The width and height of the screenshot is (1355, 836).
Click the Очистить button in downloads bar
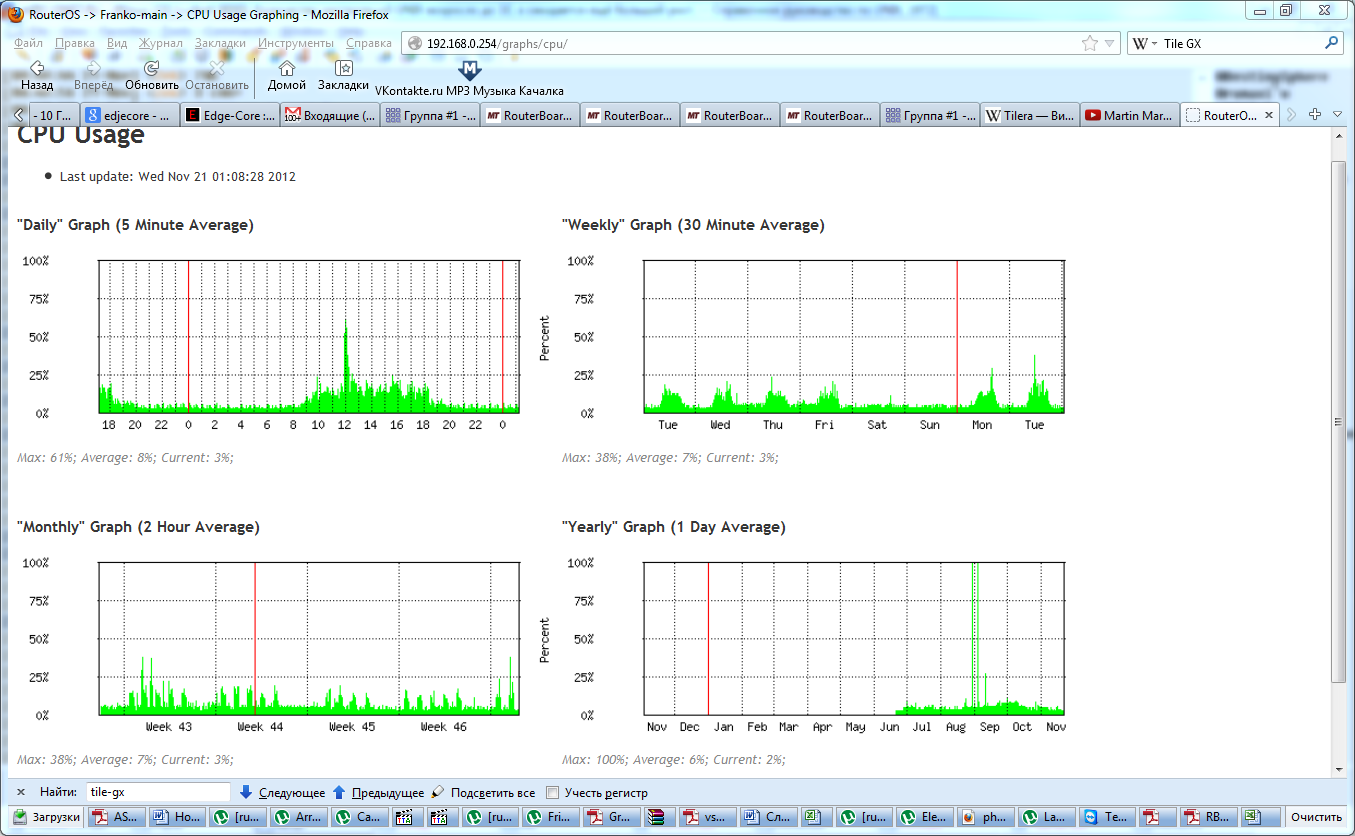[1316, 817]
